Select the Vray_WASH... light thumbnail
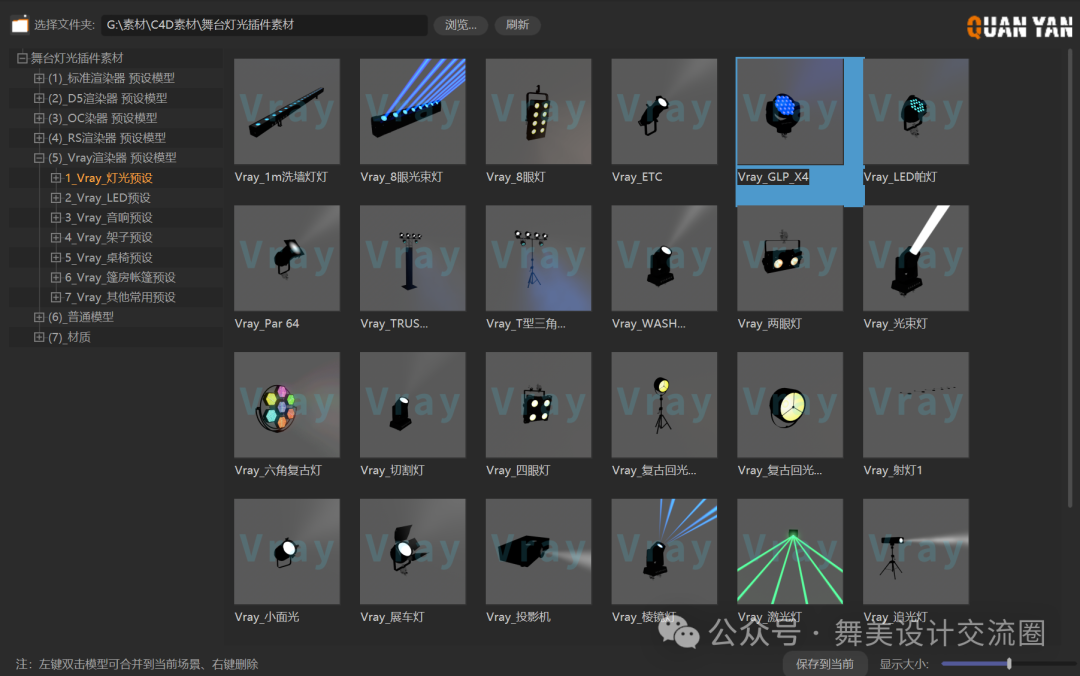Image resolution: width=1080 pixels, height=676 pixels. 664,258
